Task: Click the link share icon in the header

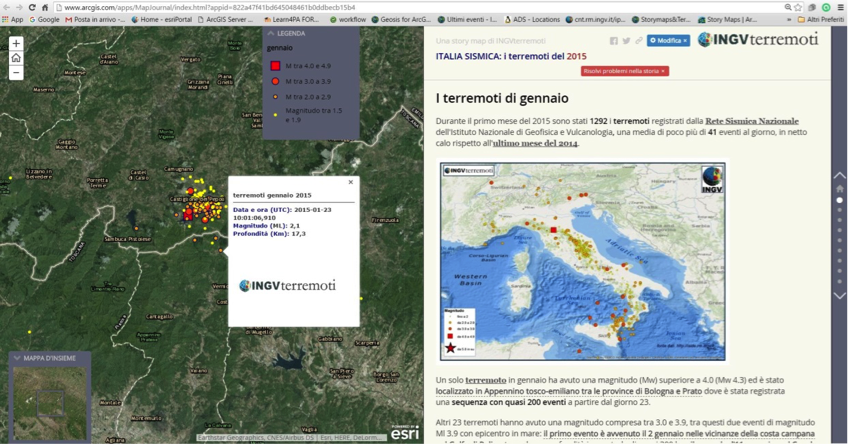Action: tap(639, 41)
